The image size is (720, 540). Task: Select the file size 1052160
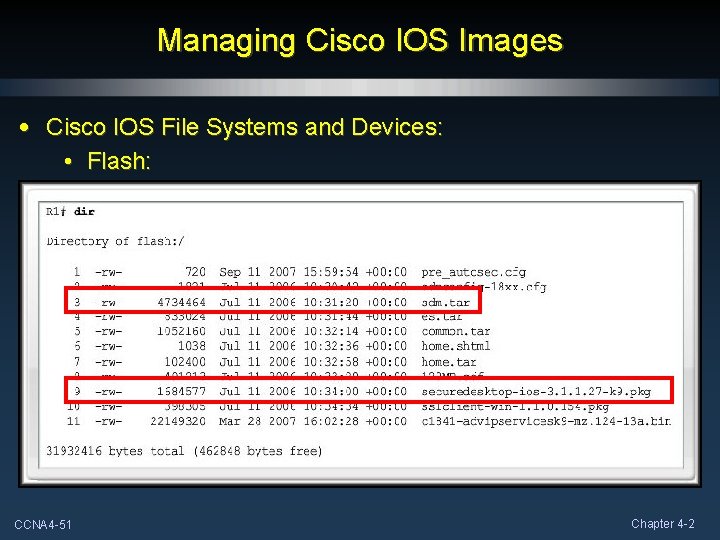pyautogui.click(x=181, y=331)
